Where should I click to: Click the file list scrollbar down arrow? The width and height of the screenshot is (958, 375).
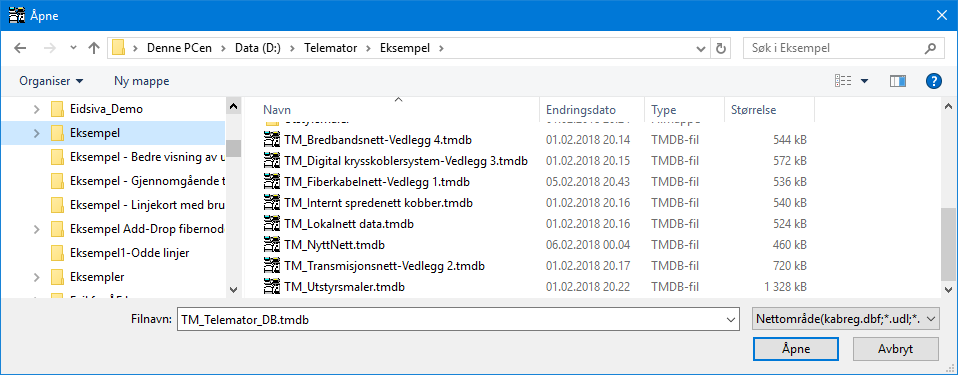coord(948,289)
